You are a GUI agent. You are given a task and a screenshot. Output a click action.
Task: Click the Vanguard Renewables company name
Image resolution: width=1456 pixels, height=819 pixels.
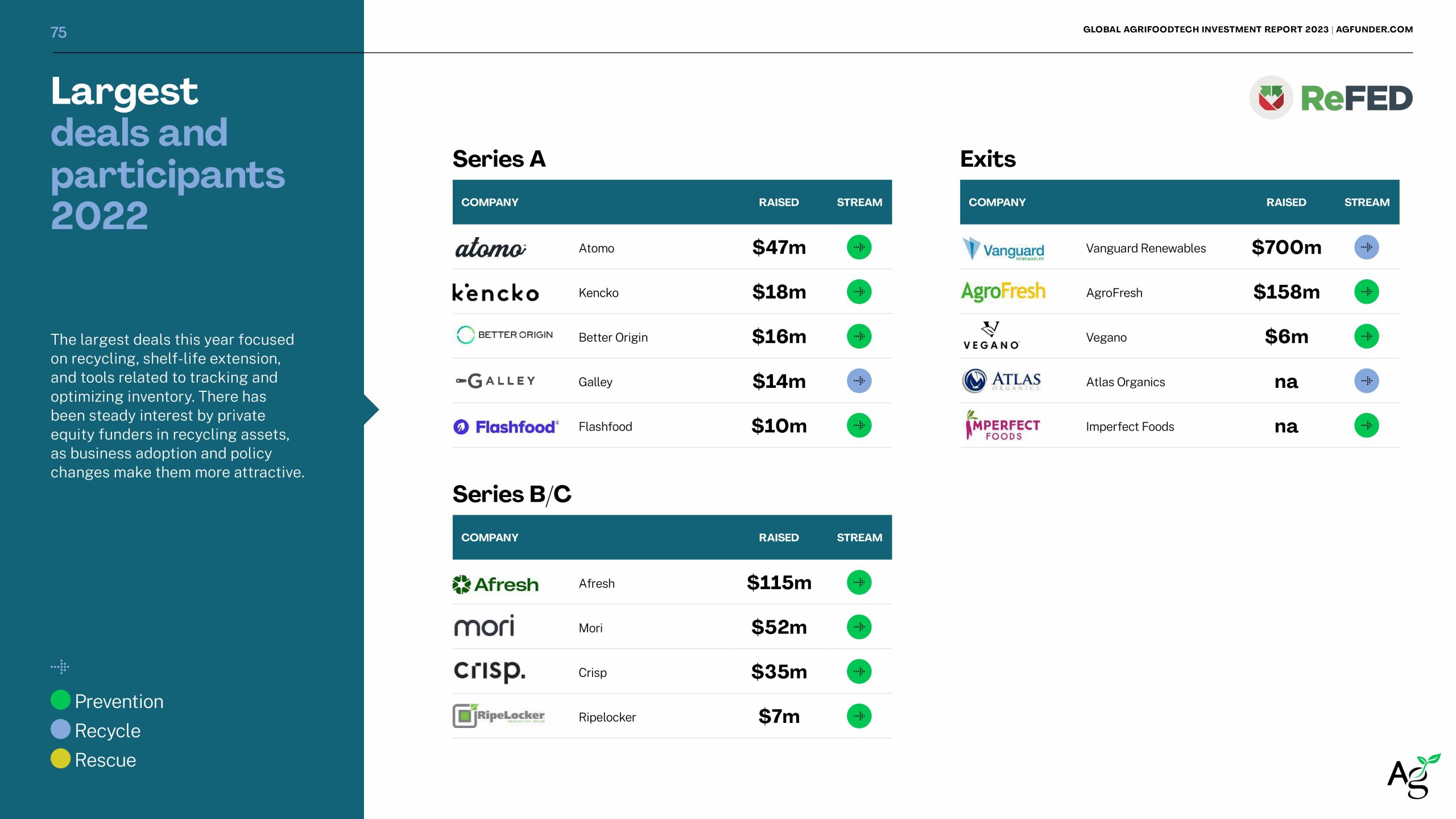[1145, 249]
